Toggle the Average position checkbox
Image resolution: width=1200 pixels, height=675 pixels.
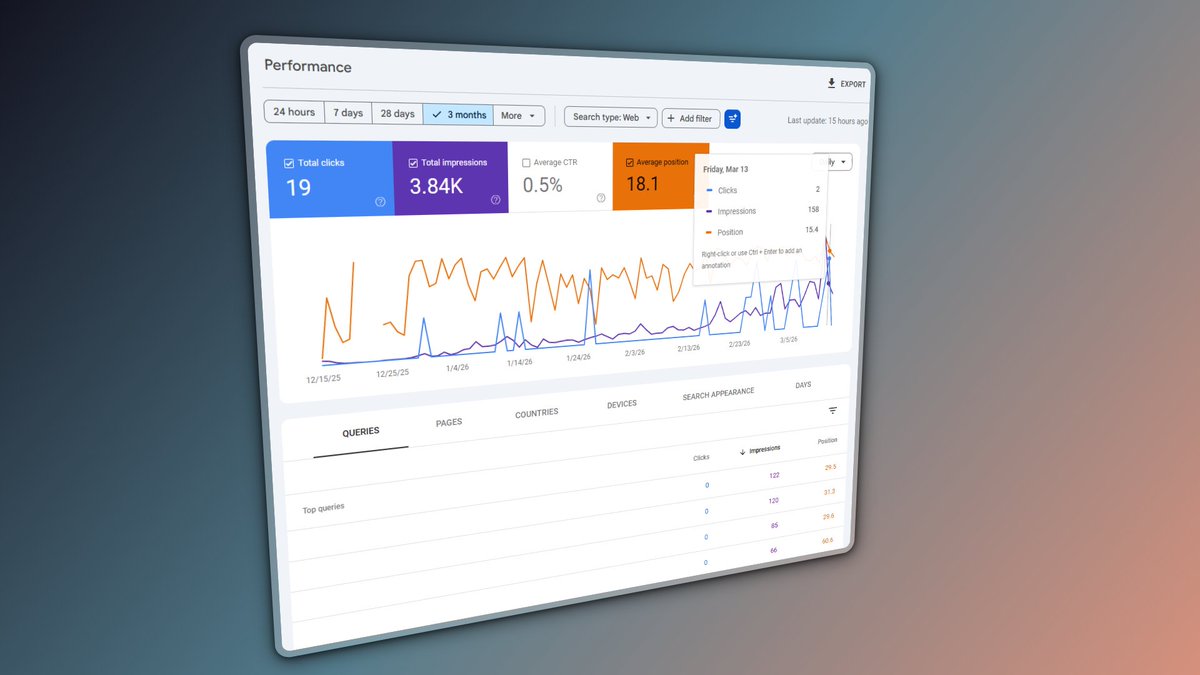tap(630, 162)
